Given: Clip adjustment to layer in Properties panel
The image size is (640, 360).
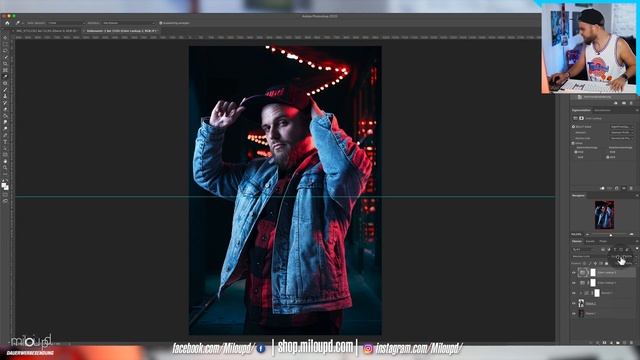Looking at the screenshot, I should (x=602, y=188).
